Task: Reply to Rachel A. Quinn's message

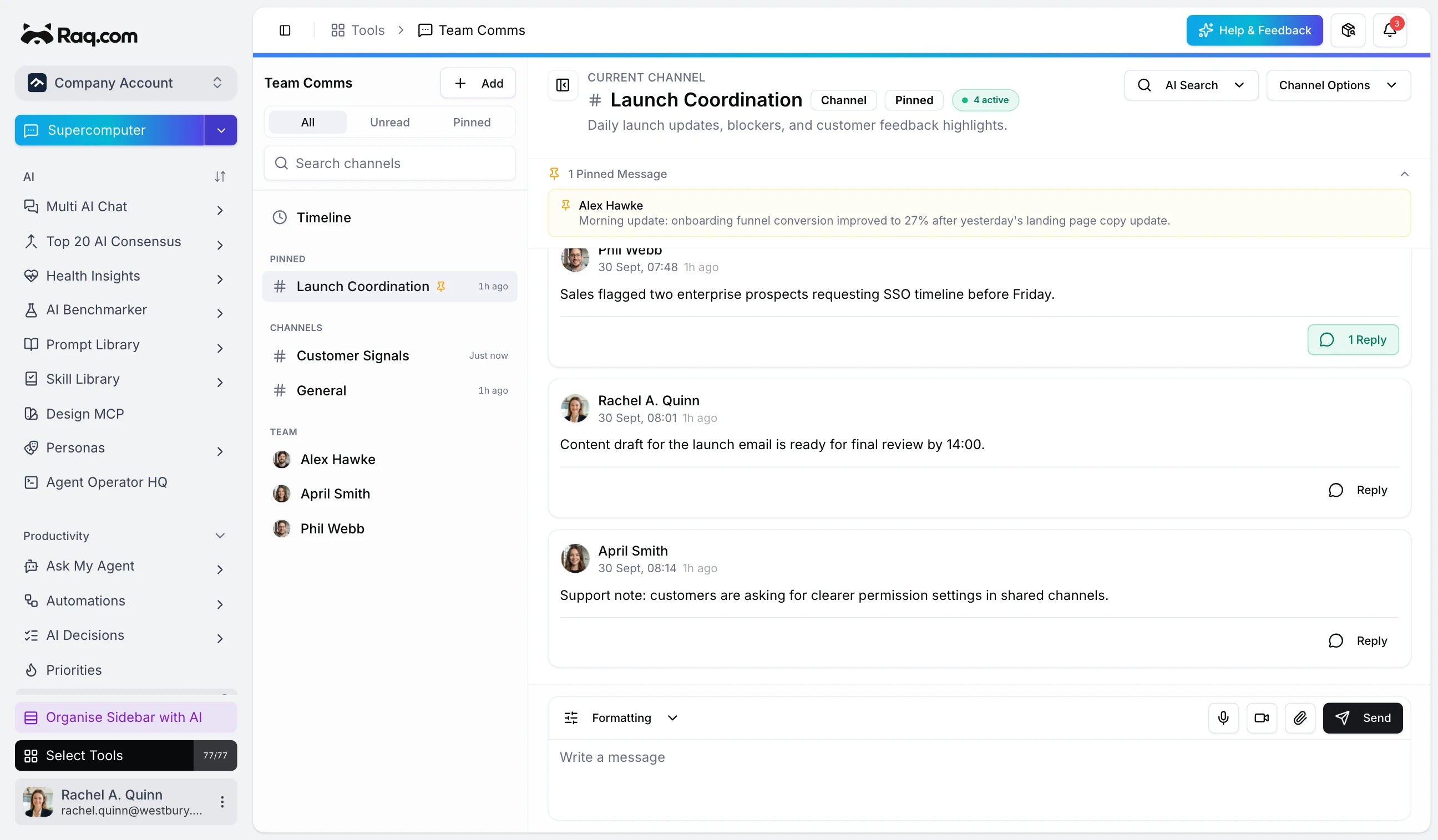Action: tap(1357, 490)
